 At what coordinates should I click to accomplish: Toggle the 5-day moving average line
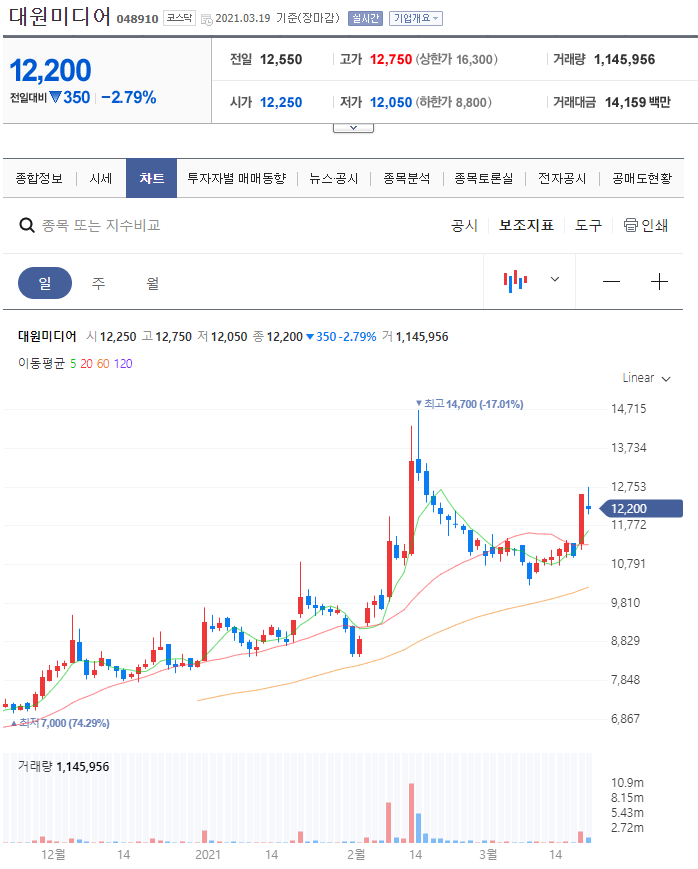(73, 364)
